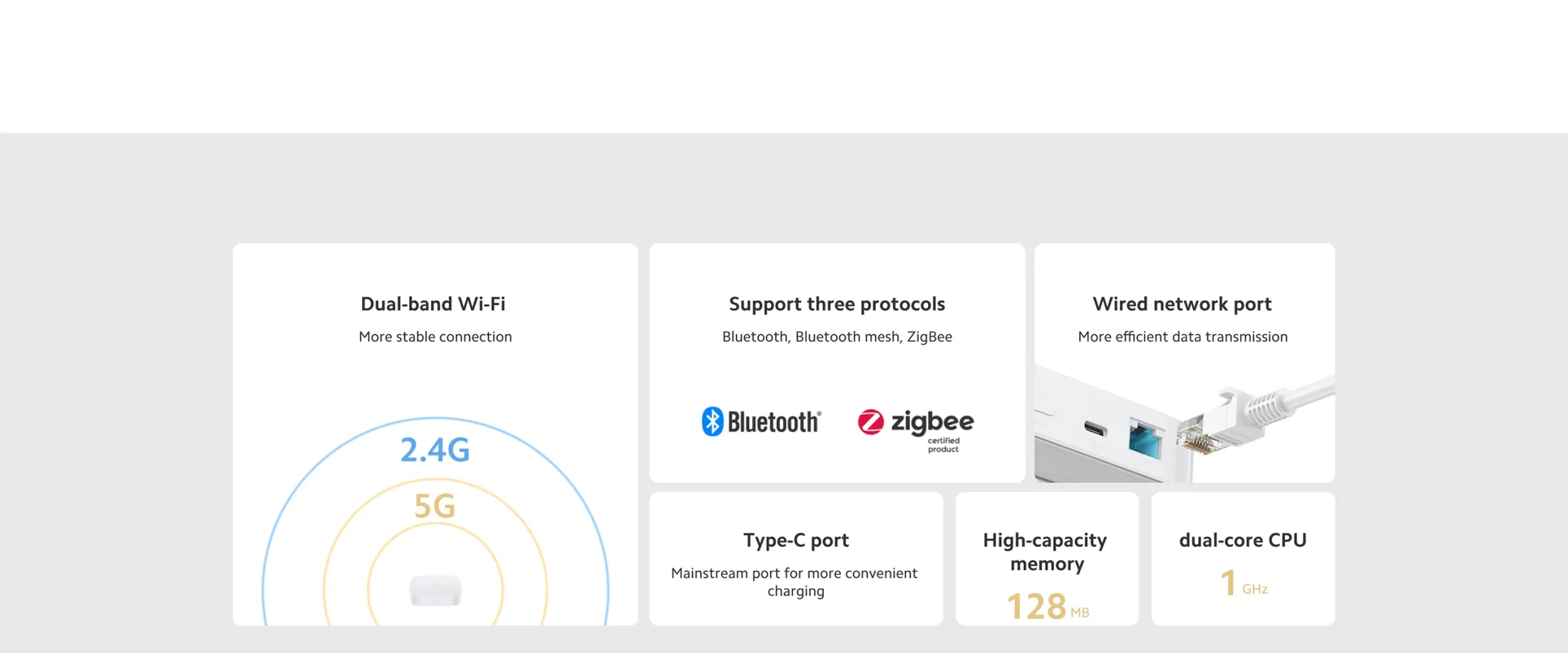
Task: Click the Support three protocols heading
Action: point(837,304)
